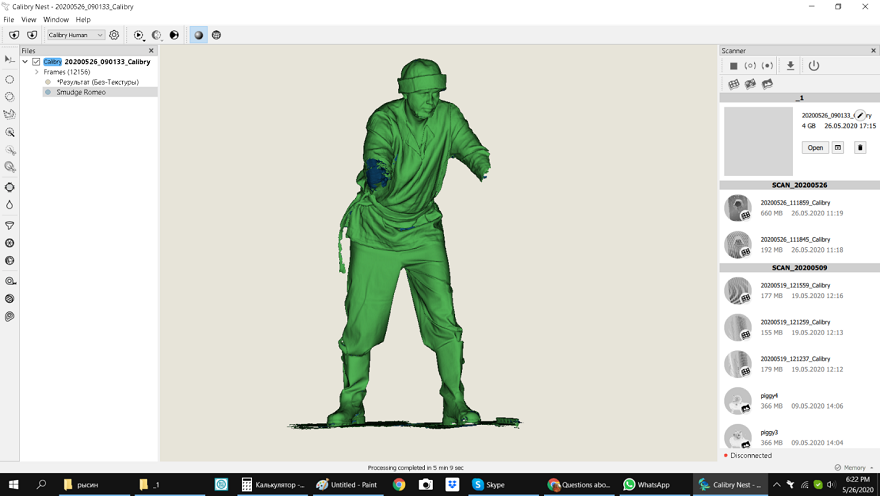Click the scanner preview (hollow dot) button
The height and width of the screenshot is (496, 880).
point(750,66)
